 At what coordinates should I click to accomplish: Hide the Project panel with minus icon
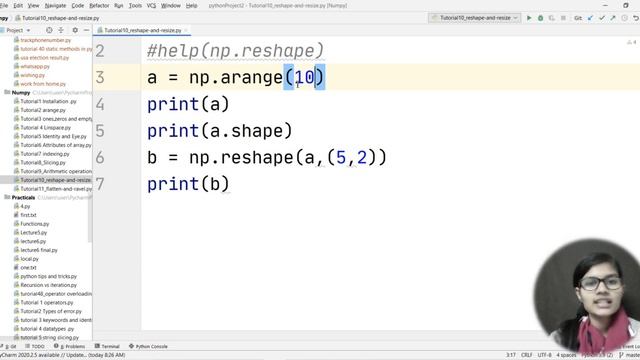coord(86,30)
